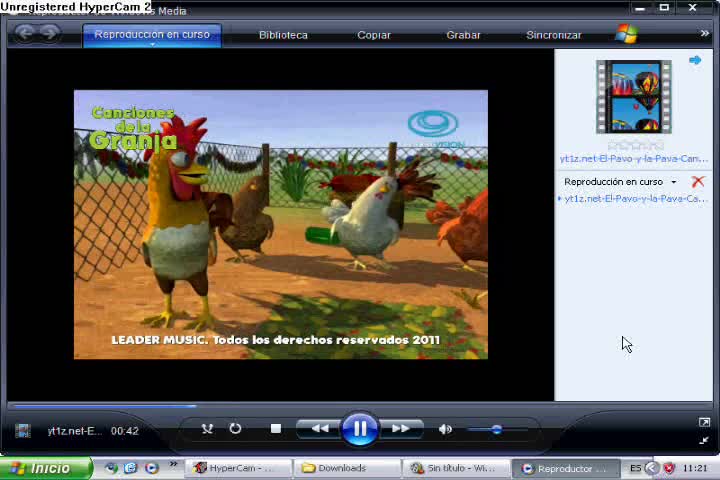Rate the video using the stars
Image resolution: width=720 pixels, height=480 pixels.
click(636, 146)
